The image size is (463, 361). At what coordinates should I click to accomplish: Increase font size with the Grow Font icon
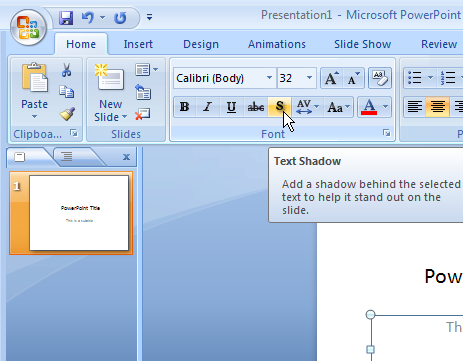tap(332, 78)
